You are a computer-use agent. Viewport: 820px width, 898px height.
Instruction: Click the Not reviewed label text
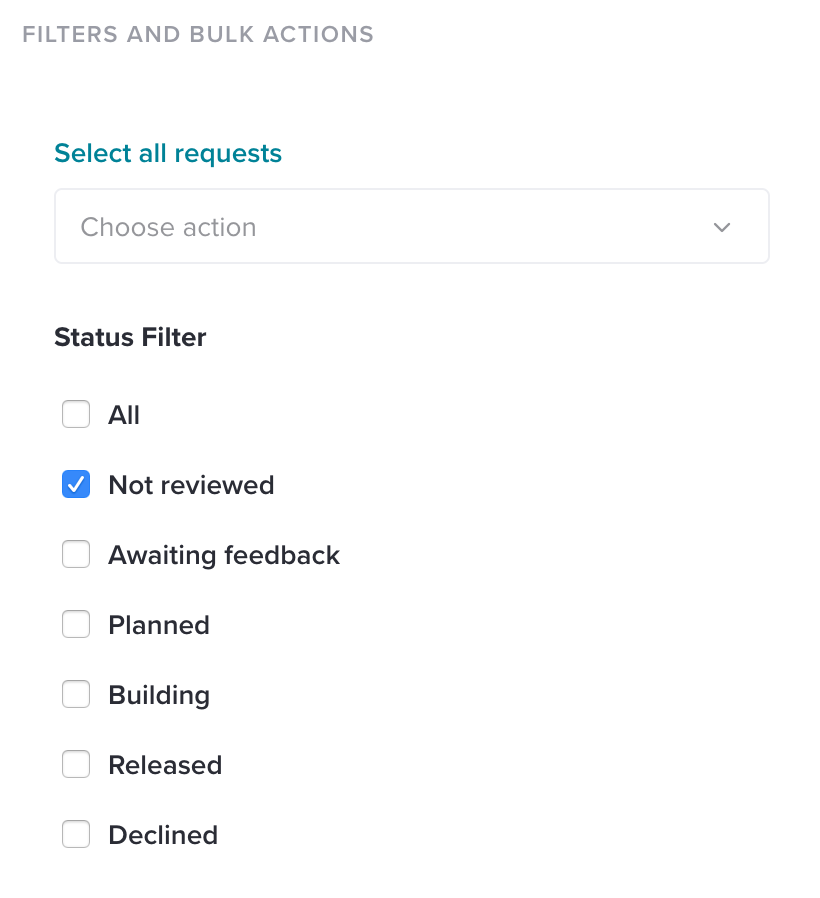tap(191, 485)
